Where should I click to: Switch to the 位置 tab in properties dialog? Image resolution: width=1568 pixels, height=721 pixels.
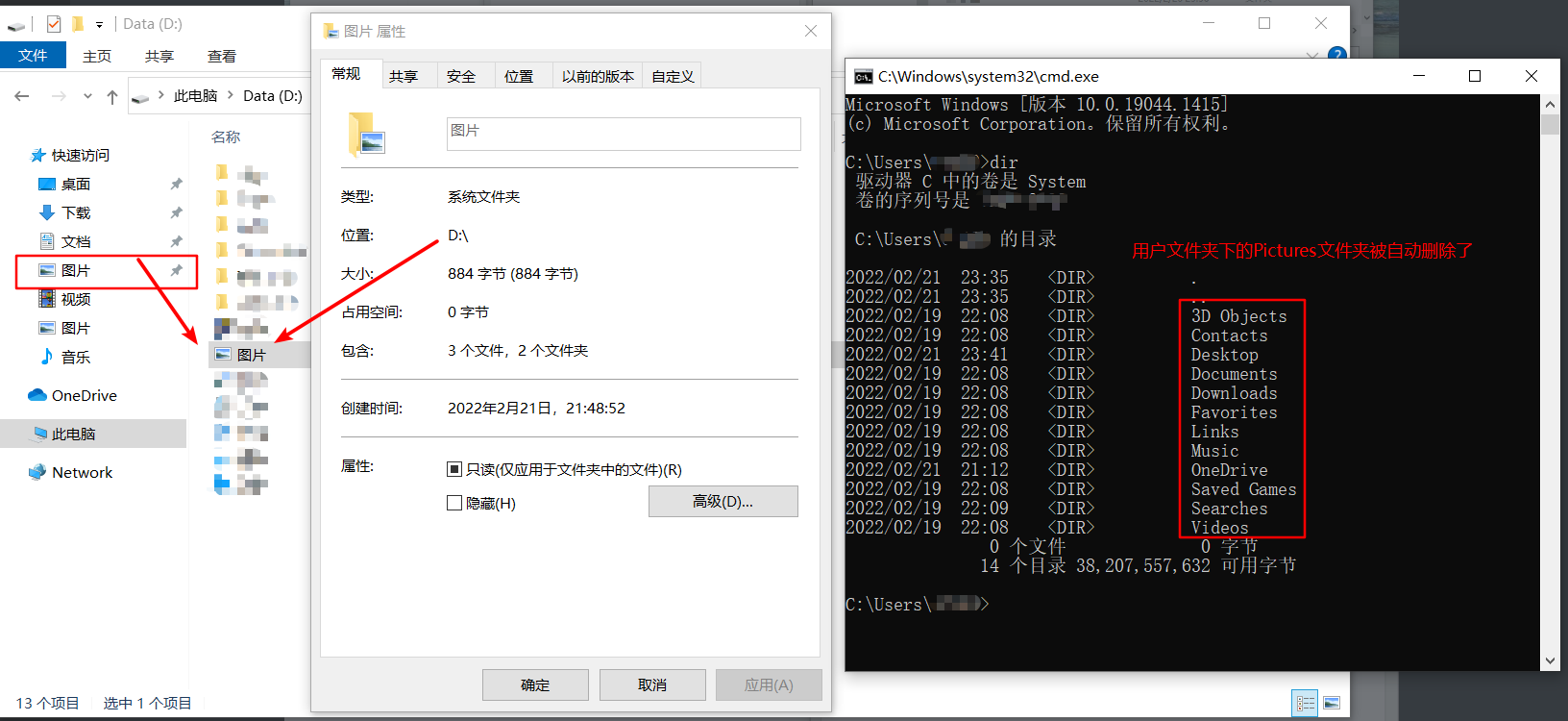point(519,76)
